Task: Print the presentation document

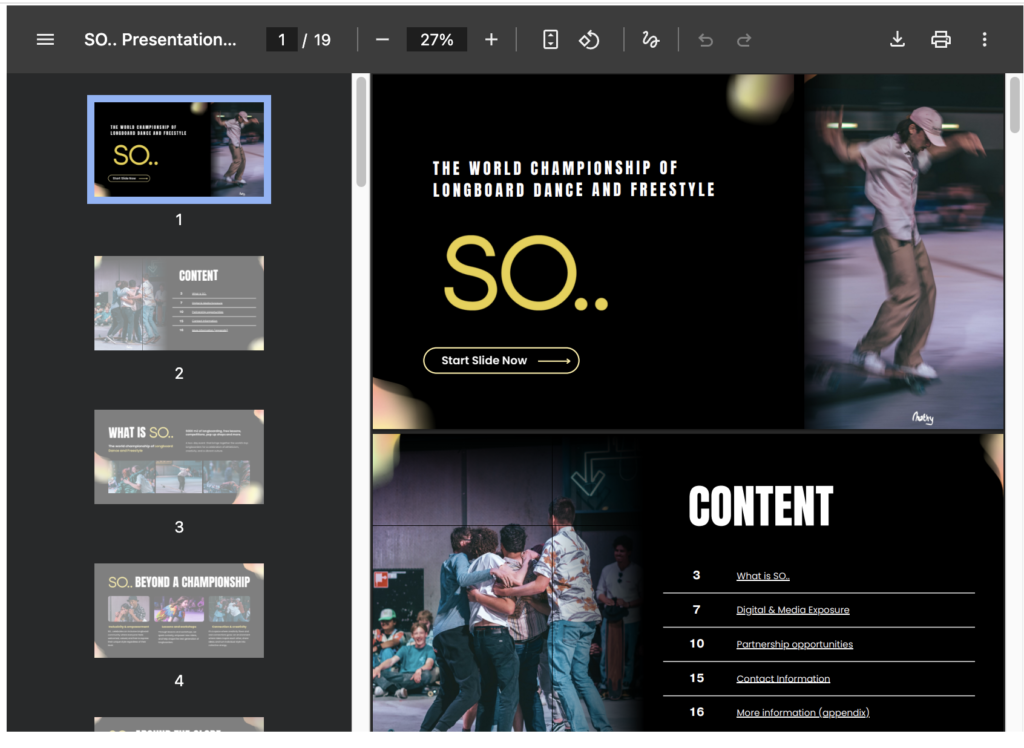Action: (x=940, y=40)
